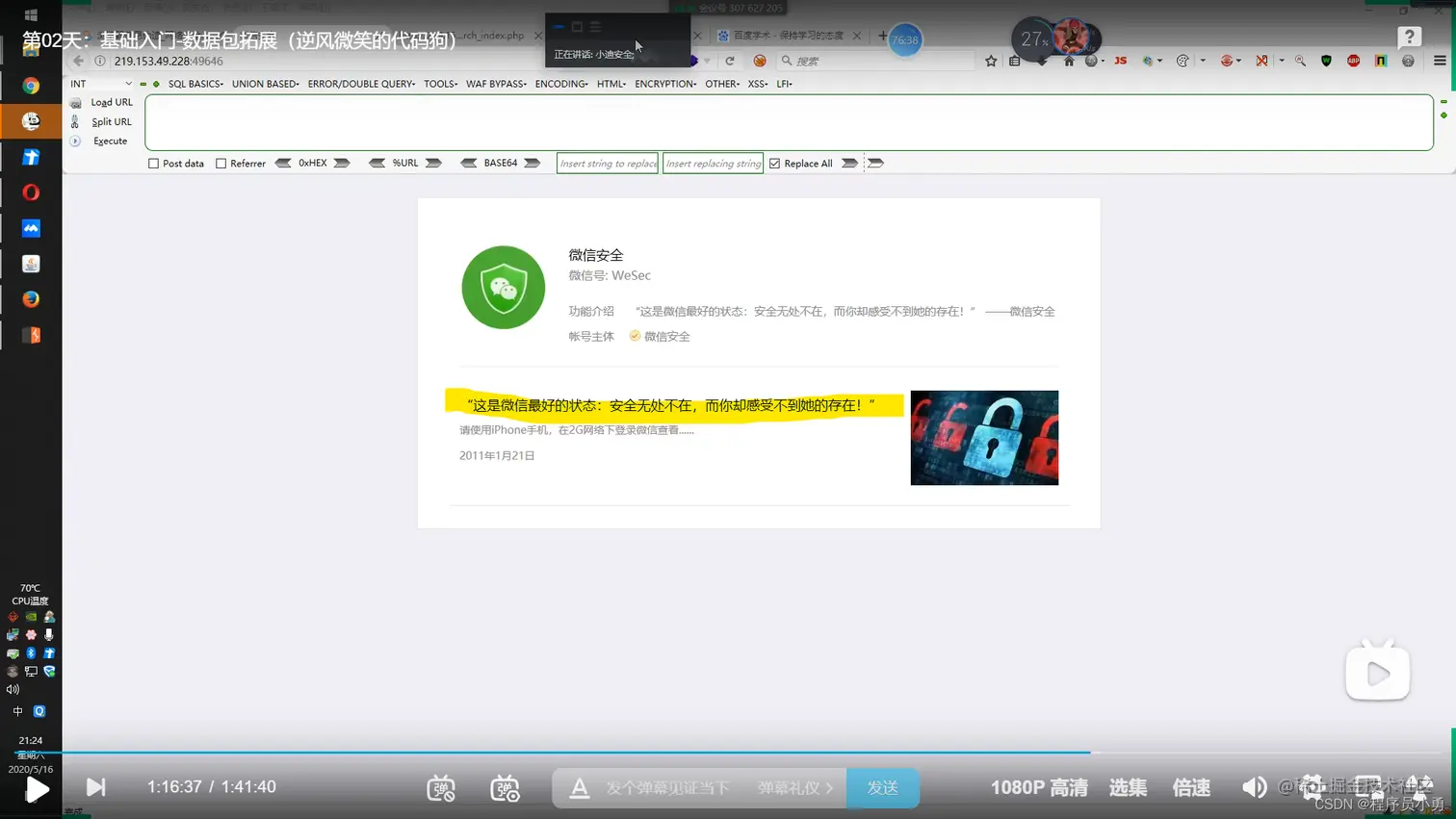Expand the LFI dropdown menu
Screen dimensions: 1456x819
tap(784, 84)
